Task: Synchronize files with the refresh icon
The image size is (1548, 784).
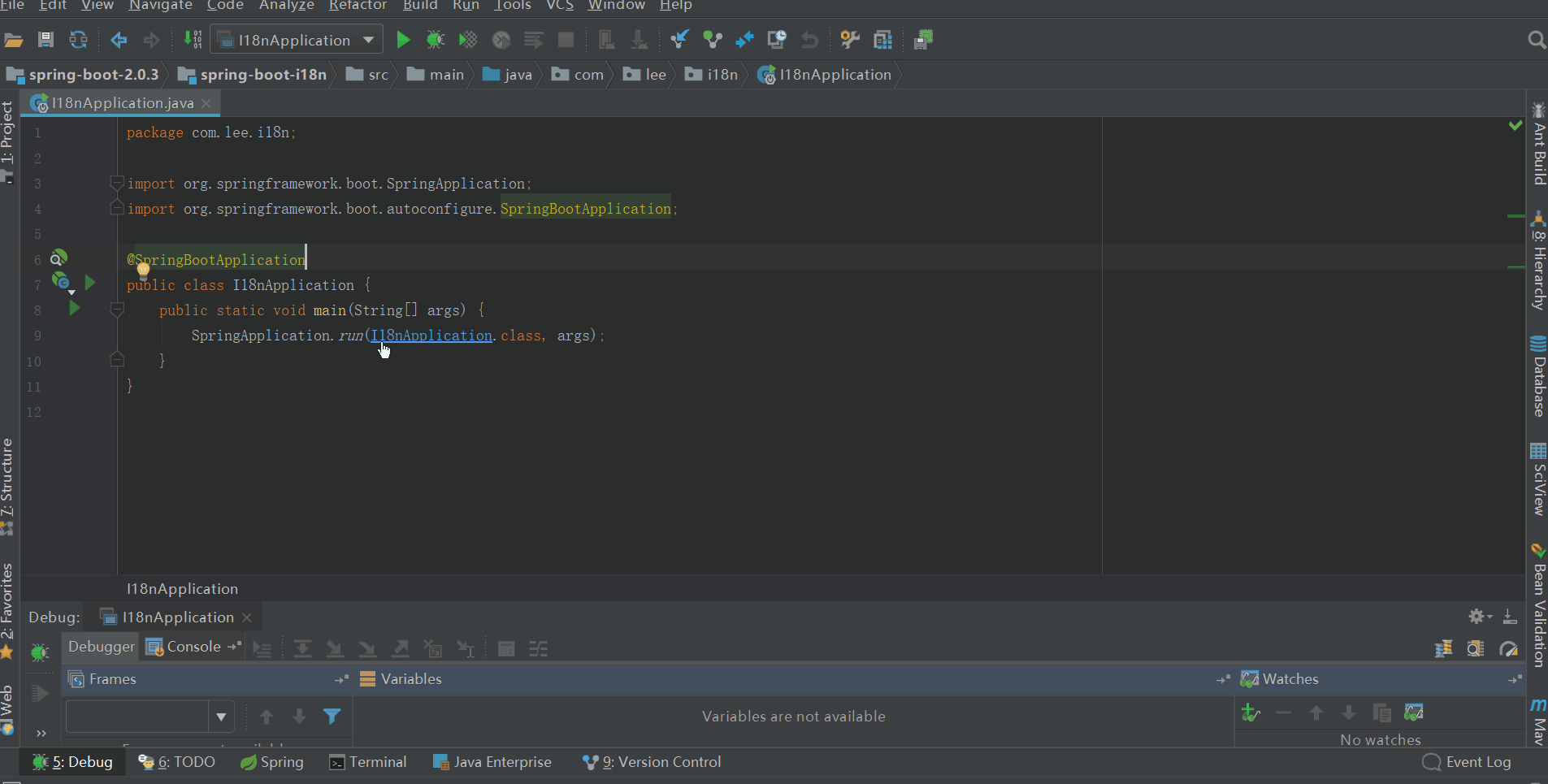Action: pos(78,40)
